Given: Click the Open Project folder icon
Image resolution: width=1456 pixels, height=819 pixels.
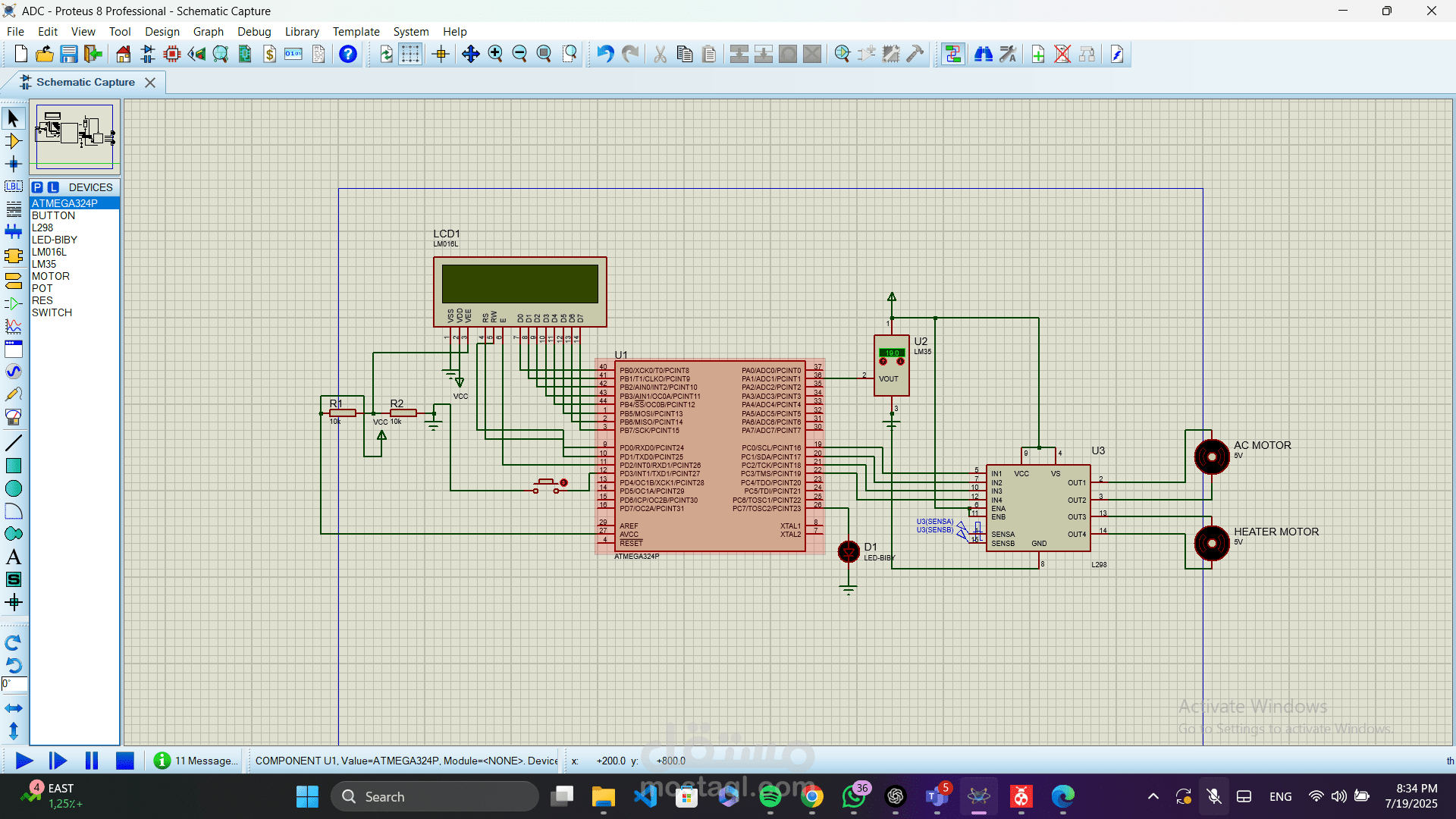Looking at the screenshot, I should 45,54.
